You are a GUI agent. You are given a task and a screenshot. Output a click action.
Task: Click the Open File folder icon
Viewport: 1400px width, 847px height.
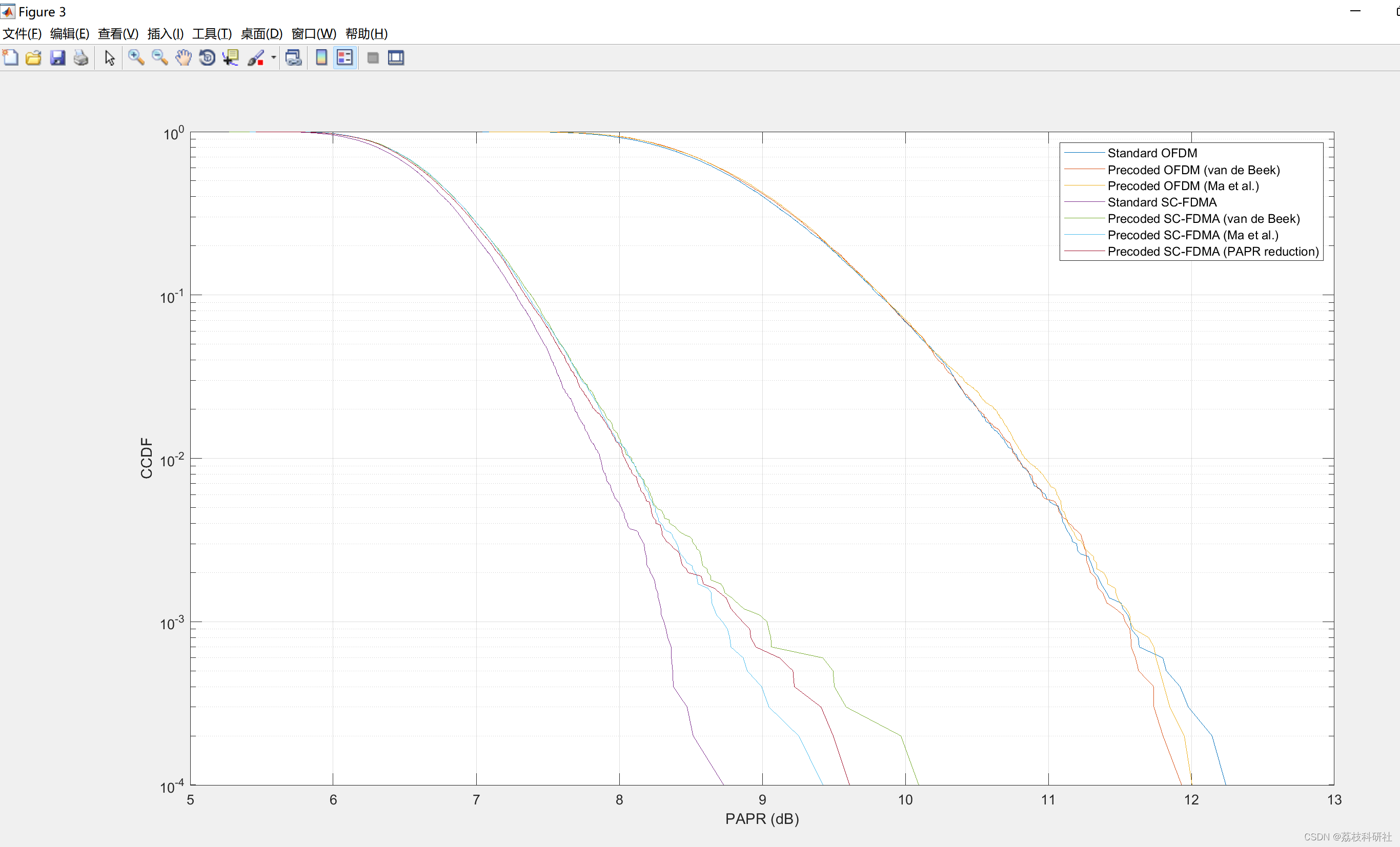tap(33, 57)
